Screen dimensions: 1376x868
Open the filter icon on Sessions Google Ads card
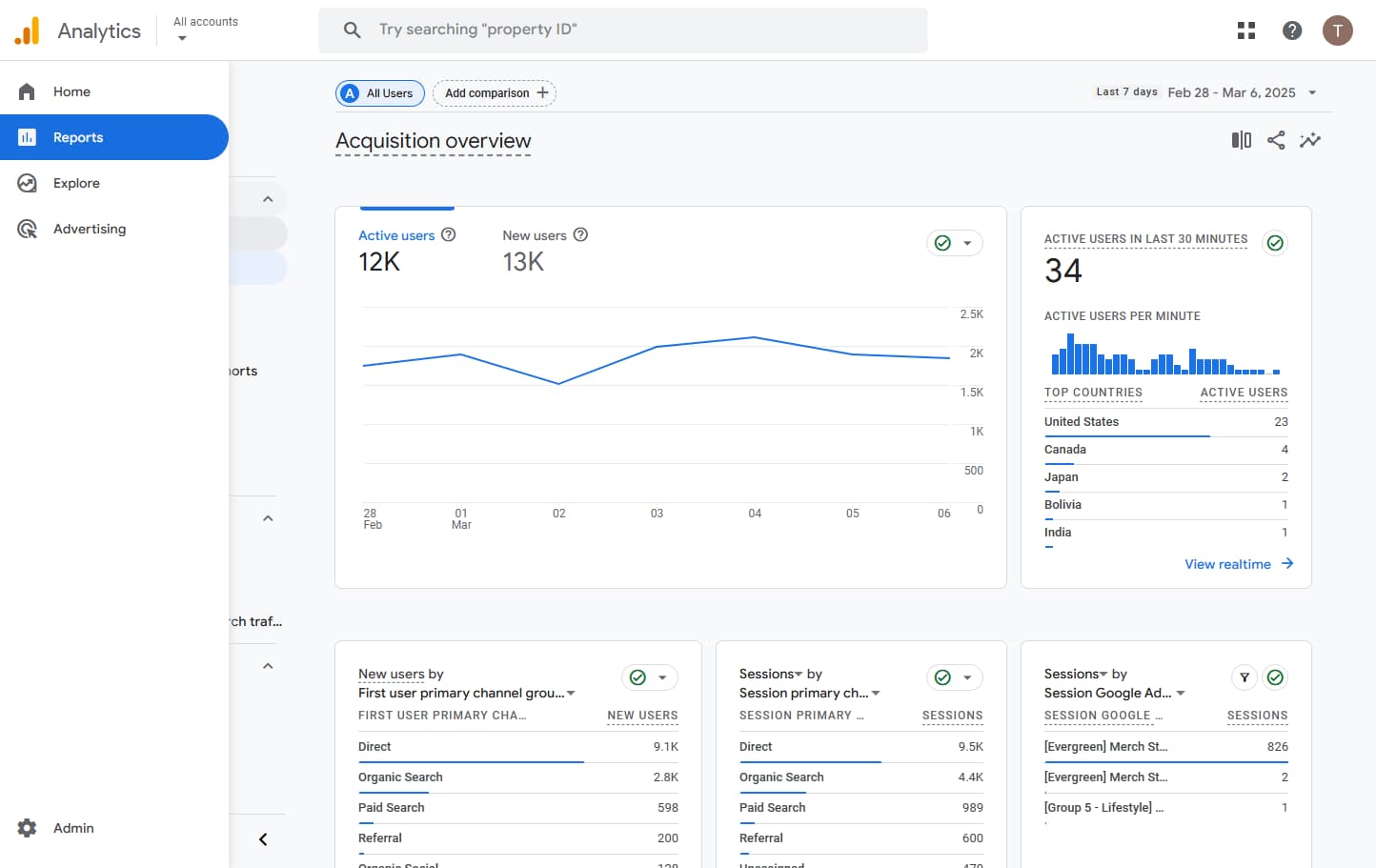1244,677
